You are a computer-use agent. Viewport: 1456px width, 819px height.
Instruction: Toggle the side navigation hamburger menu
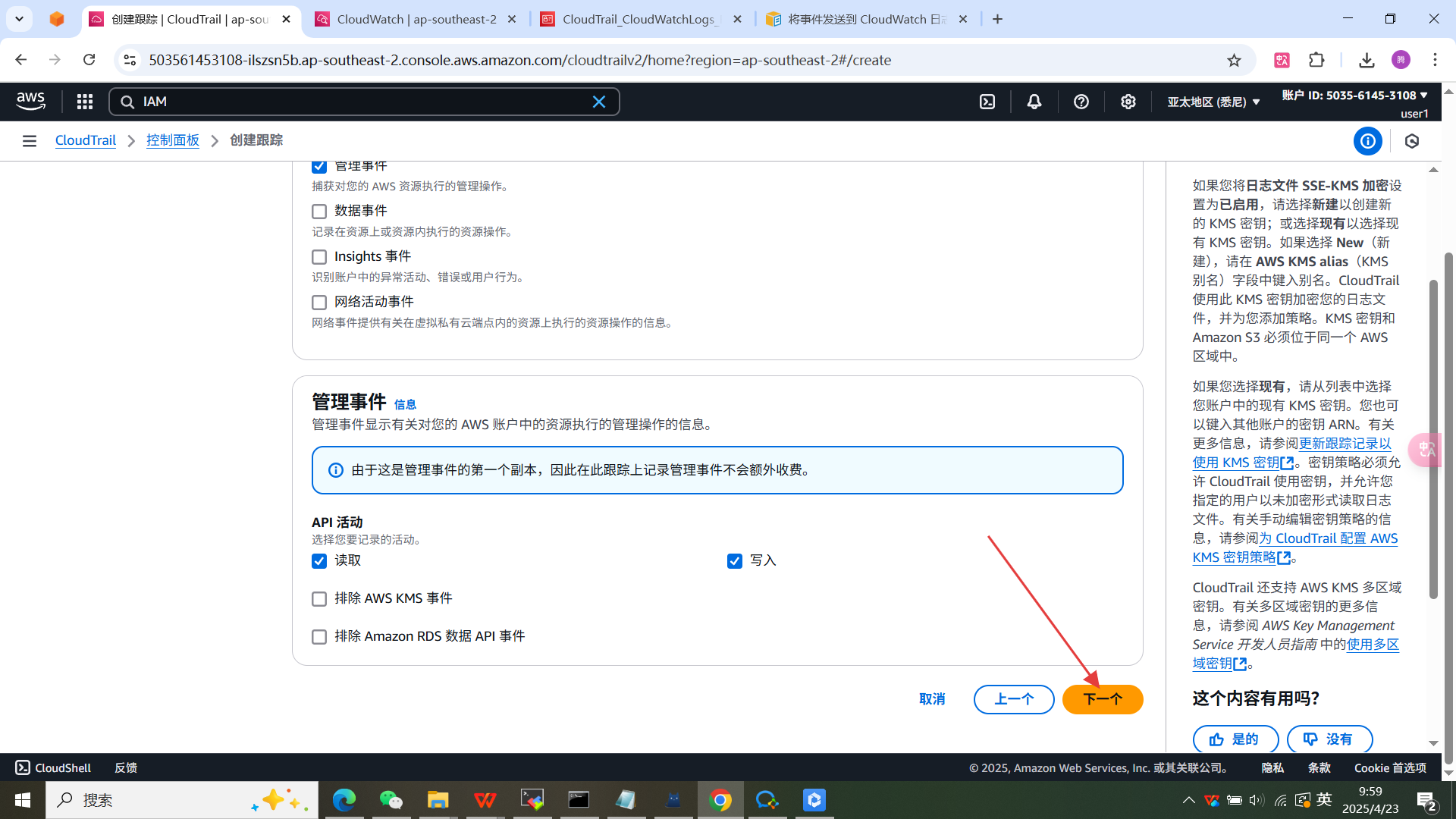30,141
